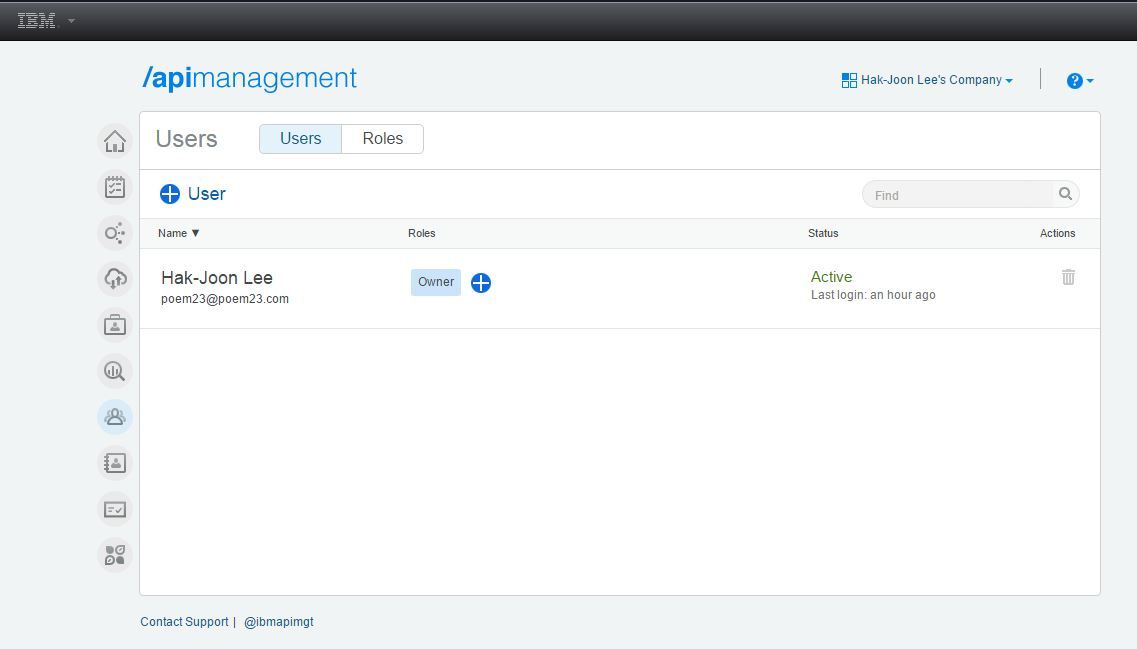Open the Home dashboard sidebar icon
The image size is (1137, 649).
coord(115,141)
